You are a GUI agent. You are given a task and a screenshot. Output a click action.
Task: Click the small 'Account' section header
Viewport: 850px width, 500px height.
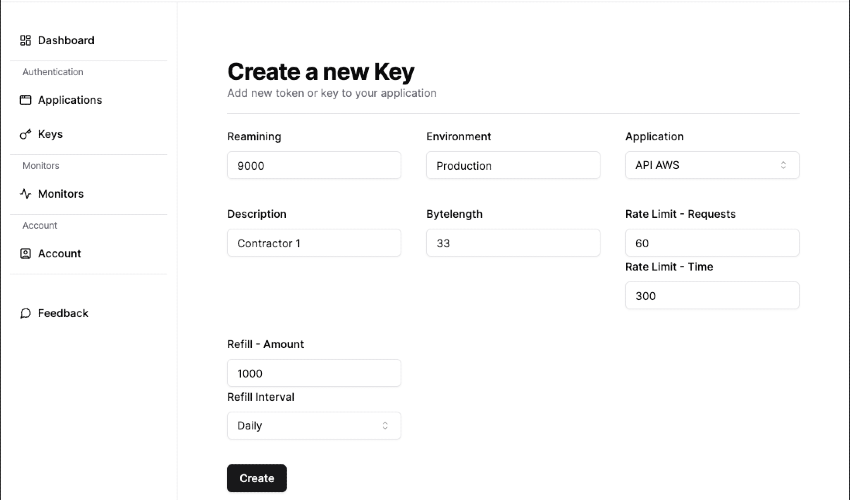(x=40, y=225)
